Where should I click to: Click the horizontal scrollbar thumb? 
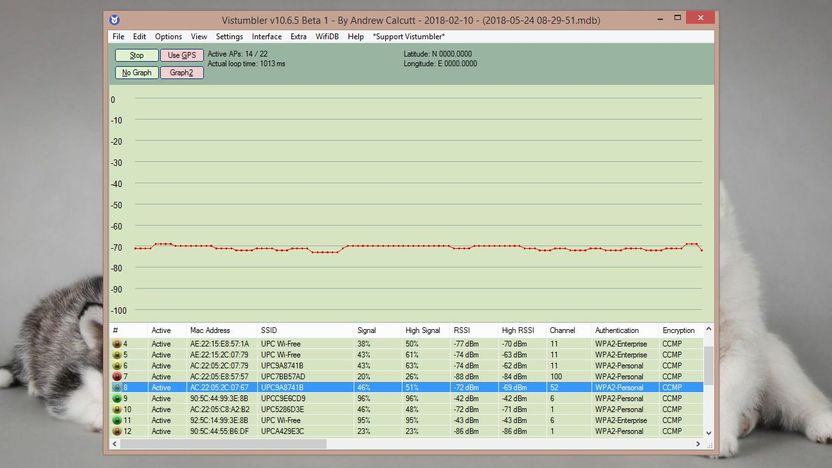223,444
